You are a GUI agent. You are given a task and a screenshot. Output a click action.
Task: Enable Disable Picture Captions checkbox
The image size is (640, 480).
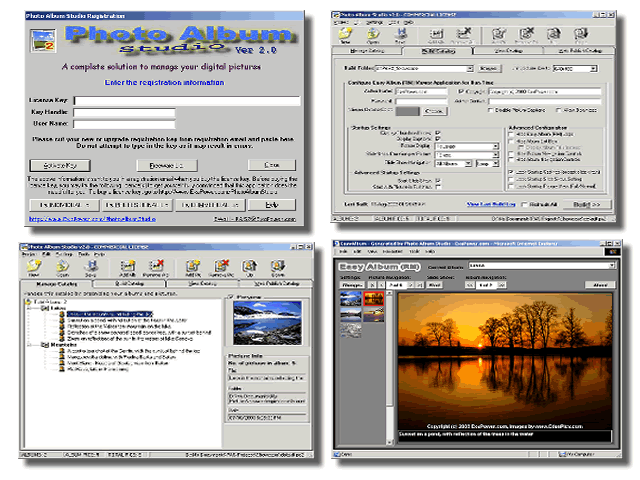coord(491,110)
